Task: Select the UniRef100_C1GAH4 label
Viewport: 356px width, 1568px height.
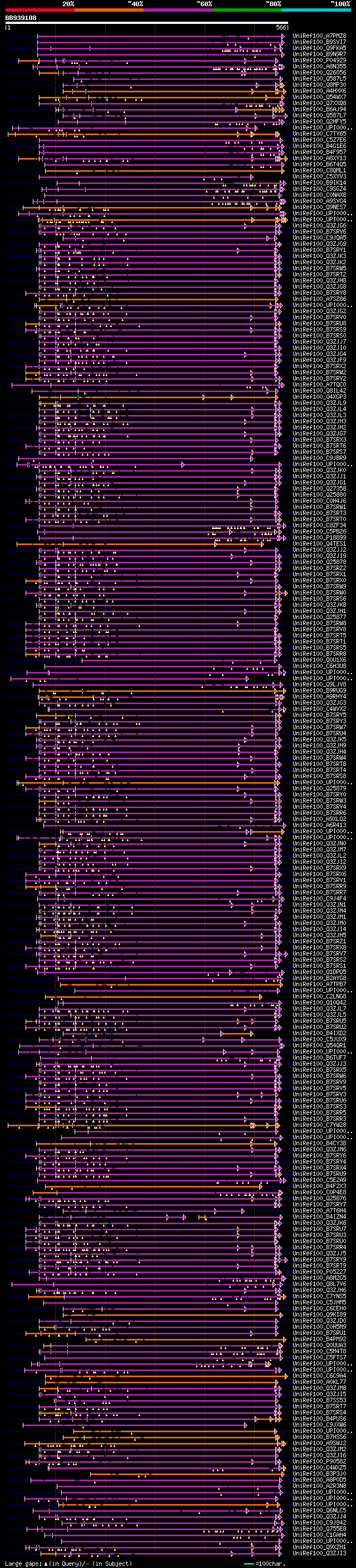Action: click(x=319, y=1535)
